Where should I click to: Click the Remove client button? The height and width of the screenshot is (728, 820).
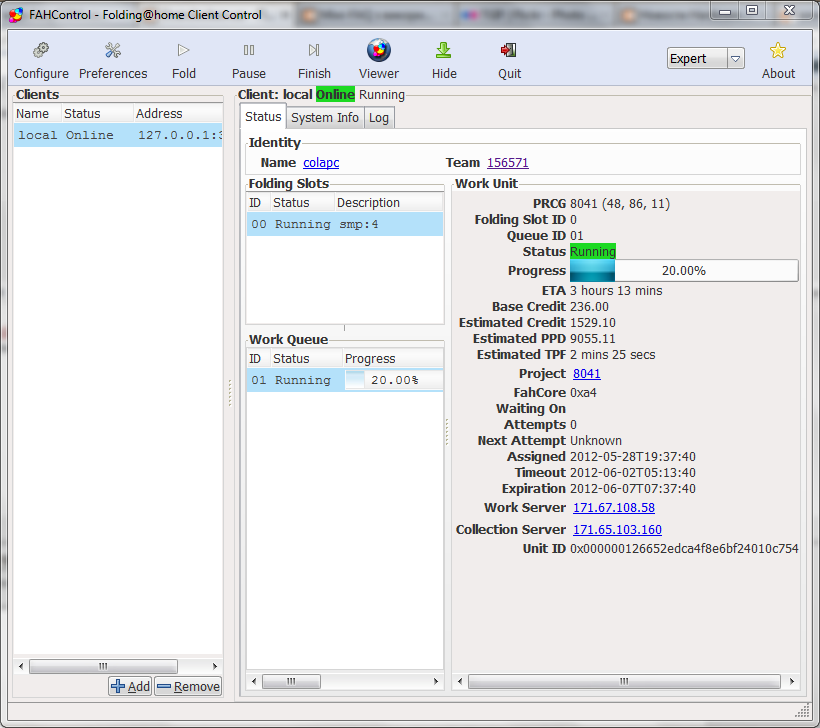coord(188,686)
